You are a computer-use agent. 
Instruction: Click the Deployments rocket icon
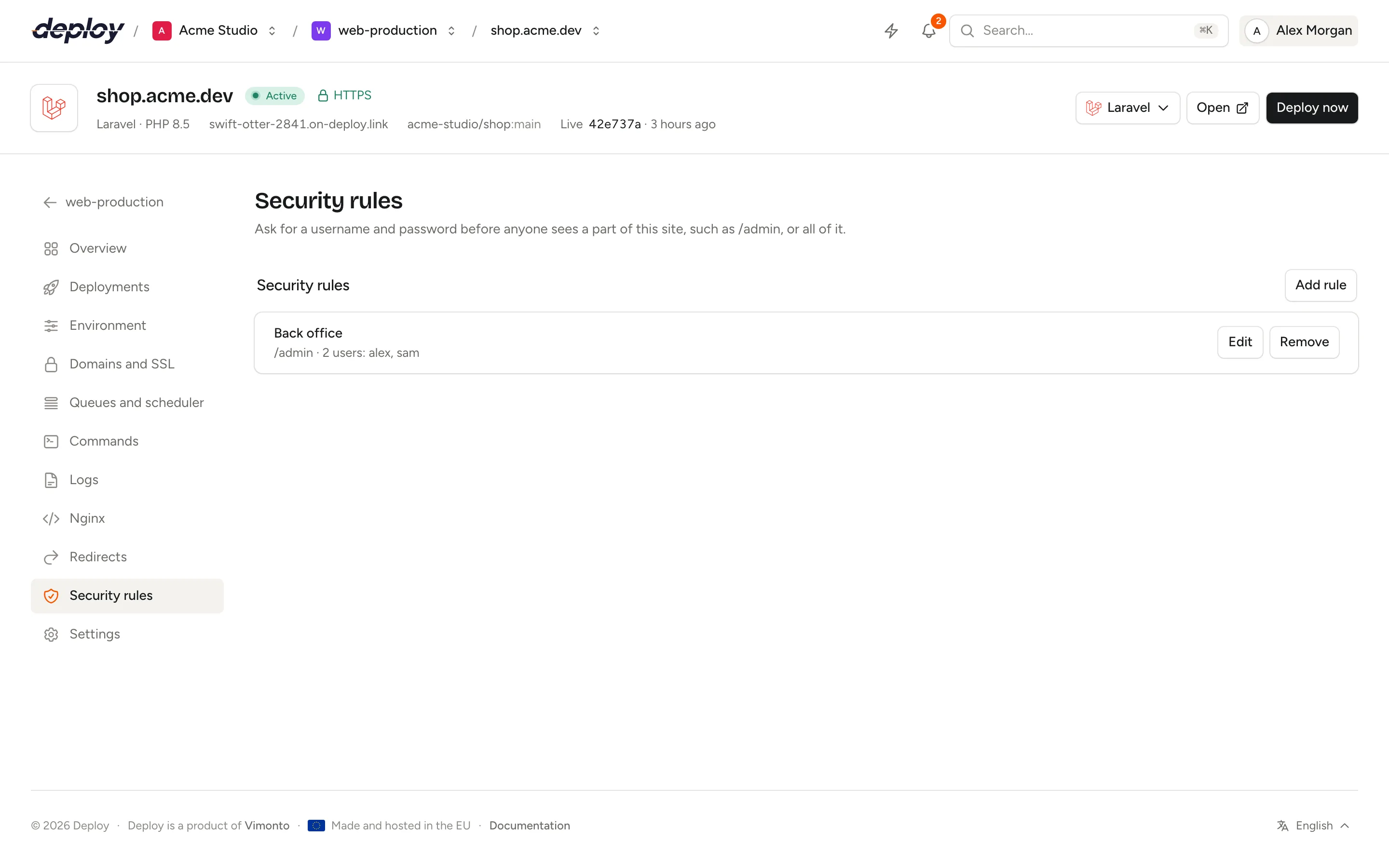coord(51,287)
